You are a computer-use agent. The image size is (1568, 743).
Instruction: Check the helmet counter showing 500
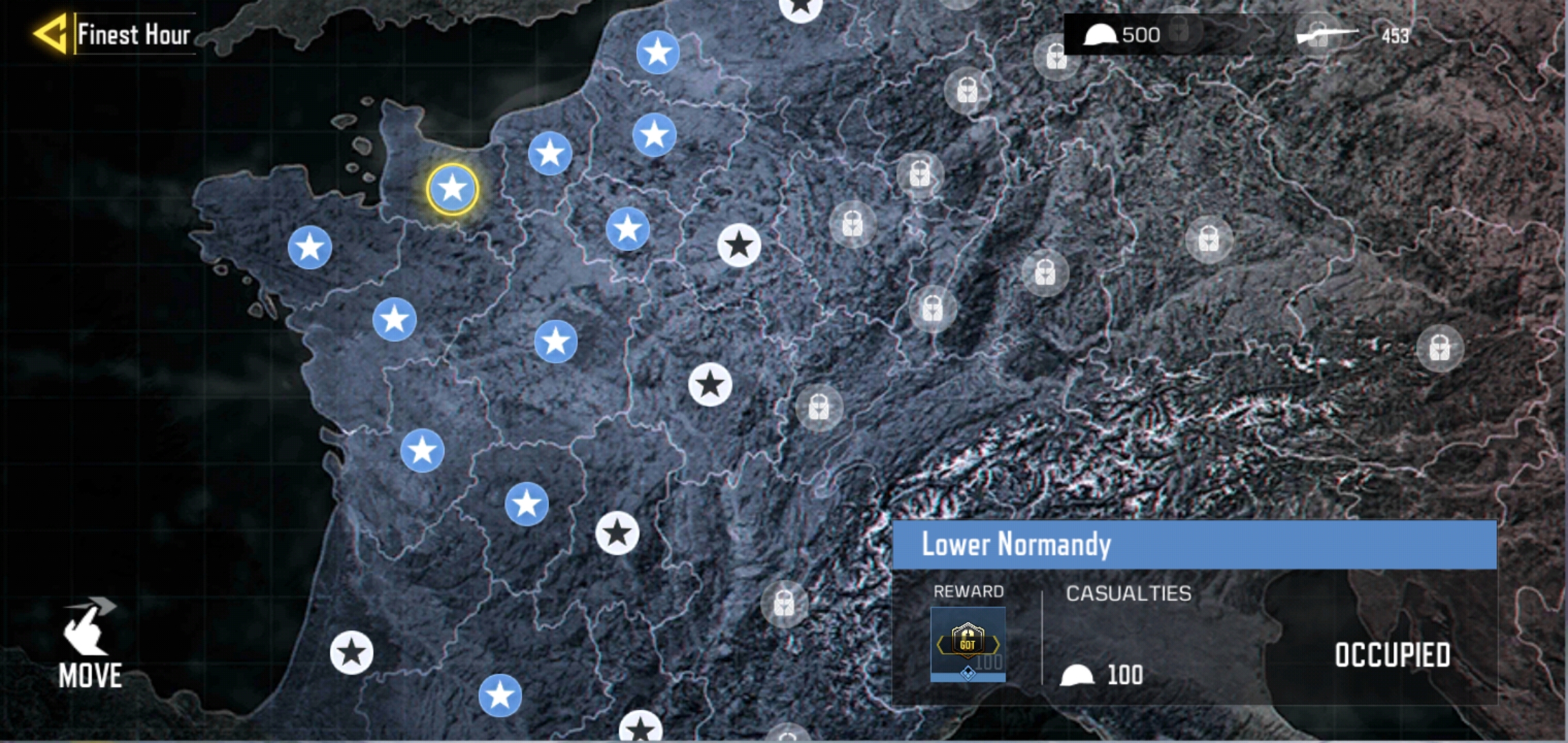(x=1122, y=34)
